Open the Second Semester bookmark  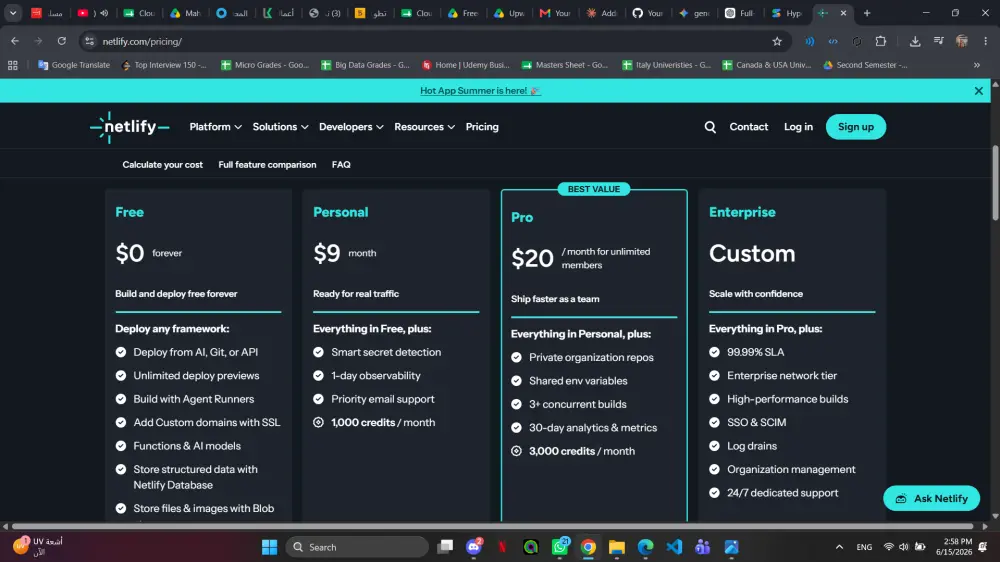coord(865,65)
